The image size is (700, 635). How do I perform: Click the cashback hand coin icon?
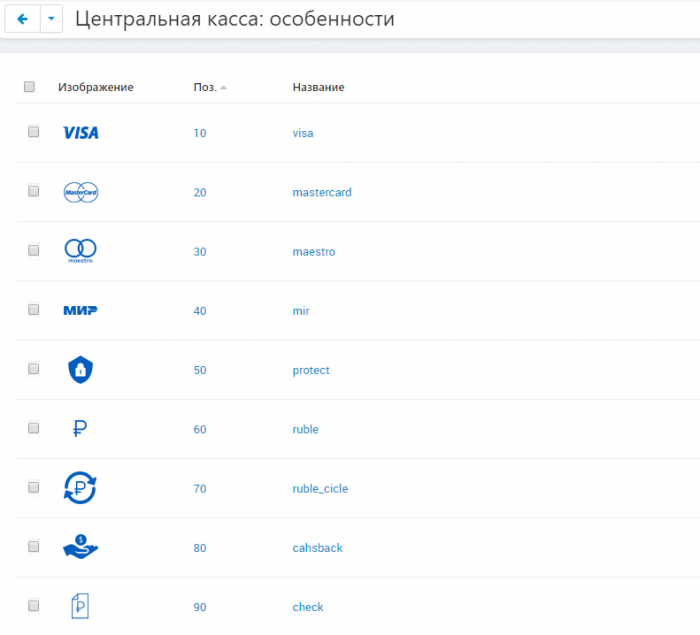tap(80, 547)
